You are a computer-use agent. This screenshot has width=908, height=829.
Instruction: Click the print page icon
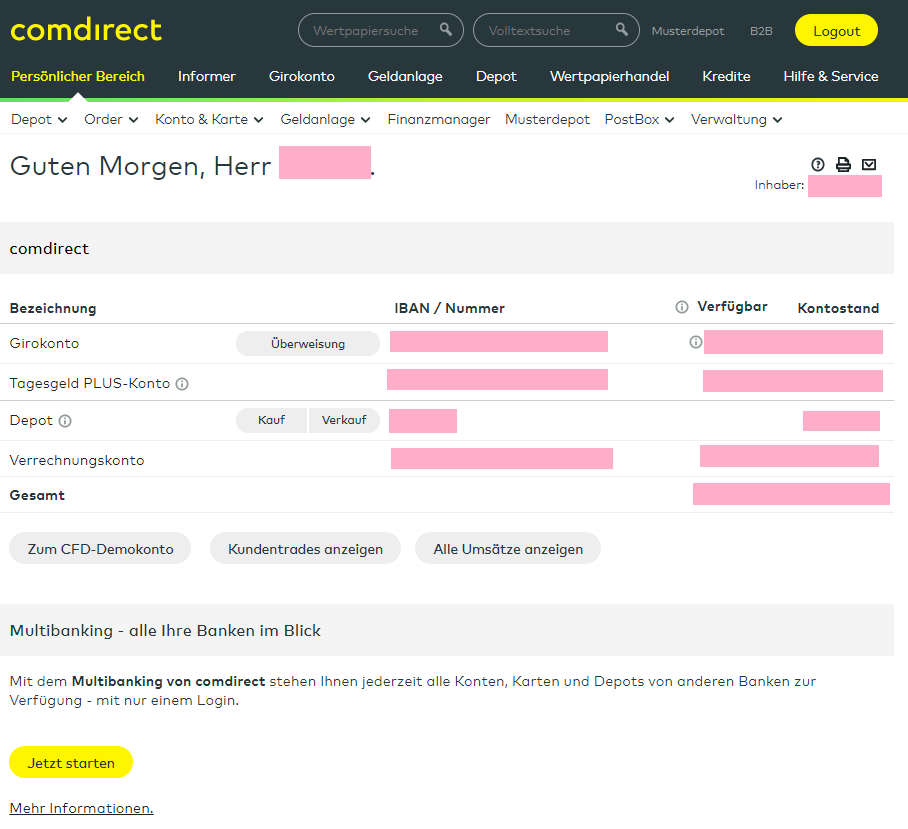point(843,165)
